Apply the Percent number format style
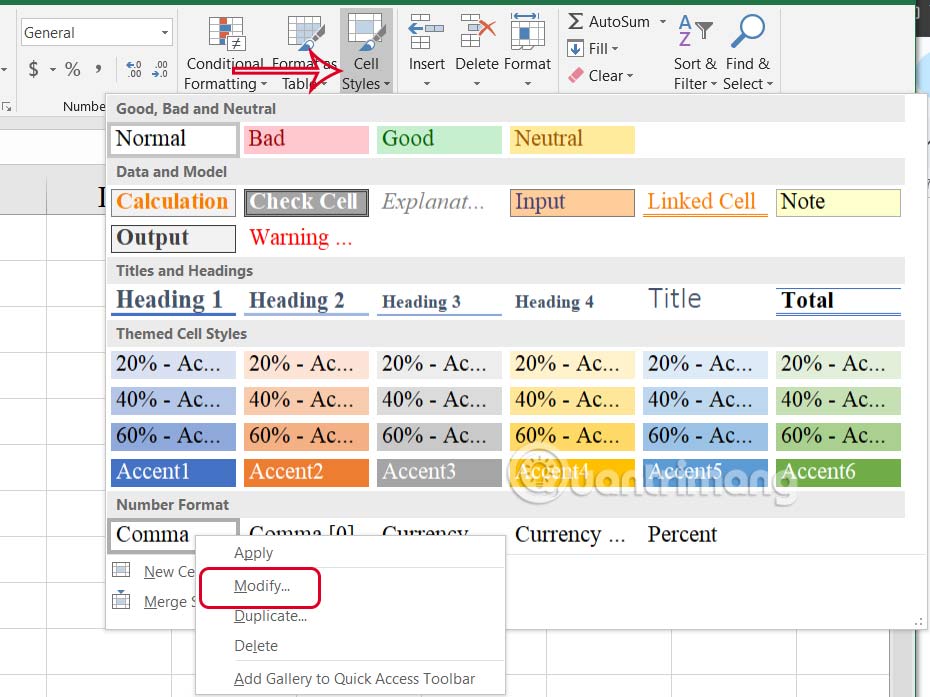This screenshot has width=930, height=697. [x=682, y=535]
